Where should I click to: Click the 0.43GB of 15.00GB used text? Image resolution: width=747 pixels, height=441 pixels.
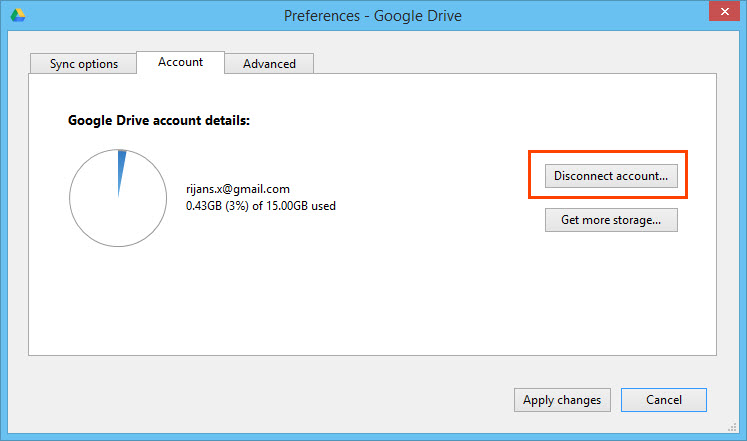tap(261, 206)
